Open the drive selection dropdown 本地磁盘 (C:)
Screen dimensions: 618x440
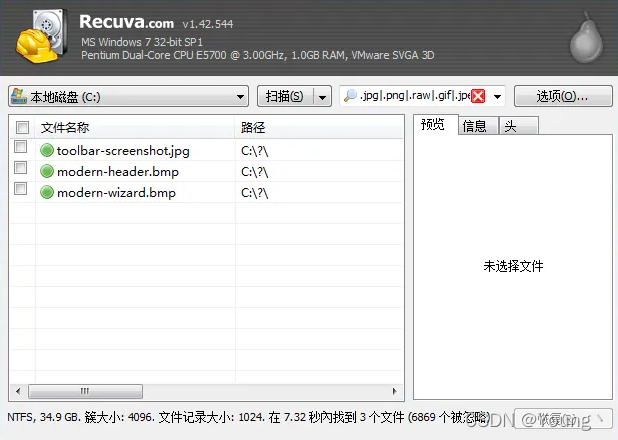[x=128, y=96]
